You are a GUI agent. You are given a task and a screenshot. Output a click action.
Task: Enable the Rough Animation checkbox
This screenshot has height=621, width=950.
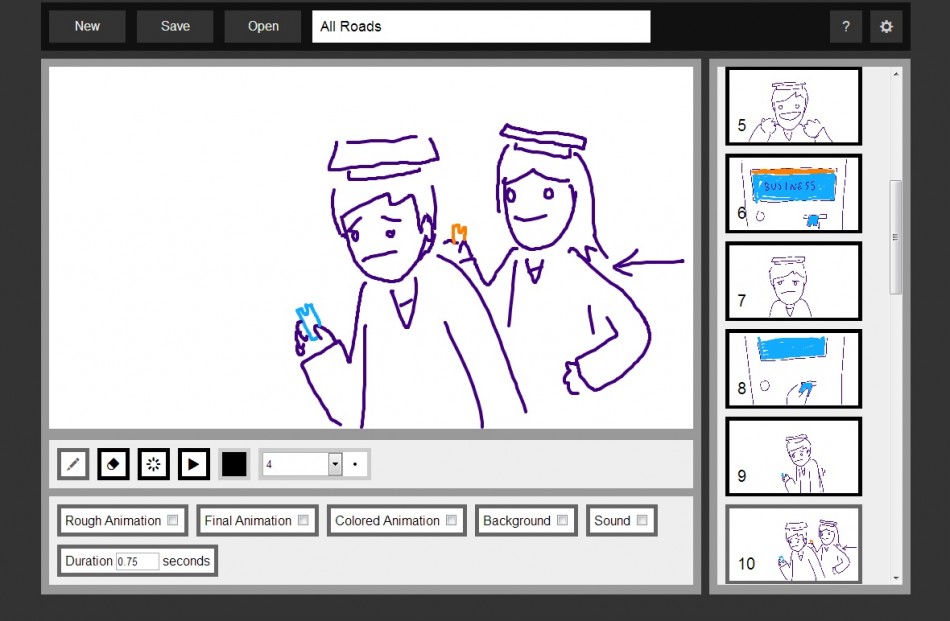click(173, 520)
